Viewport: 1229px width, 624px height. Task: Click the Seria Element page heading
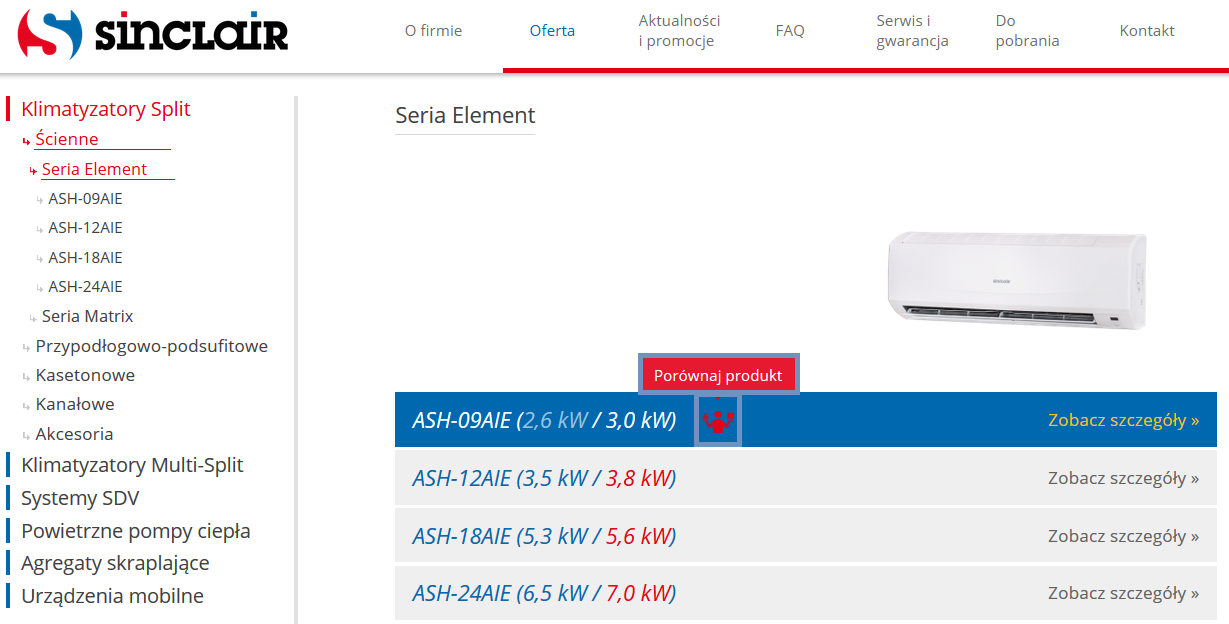[465, 115]
